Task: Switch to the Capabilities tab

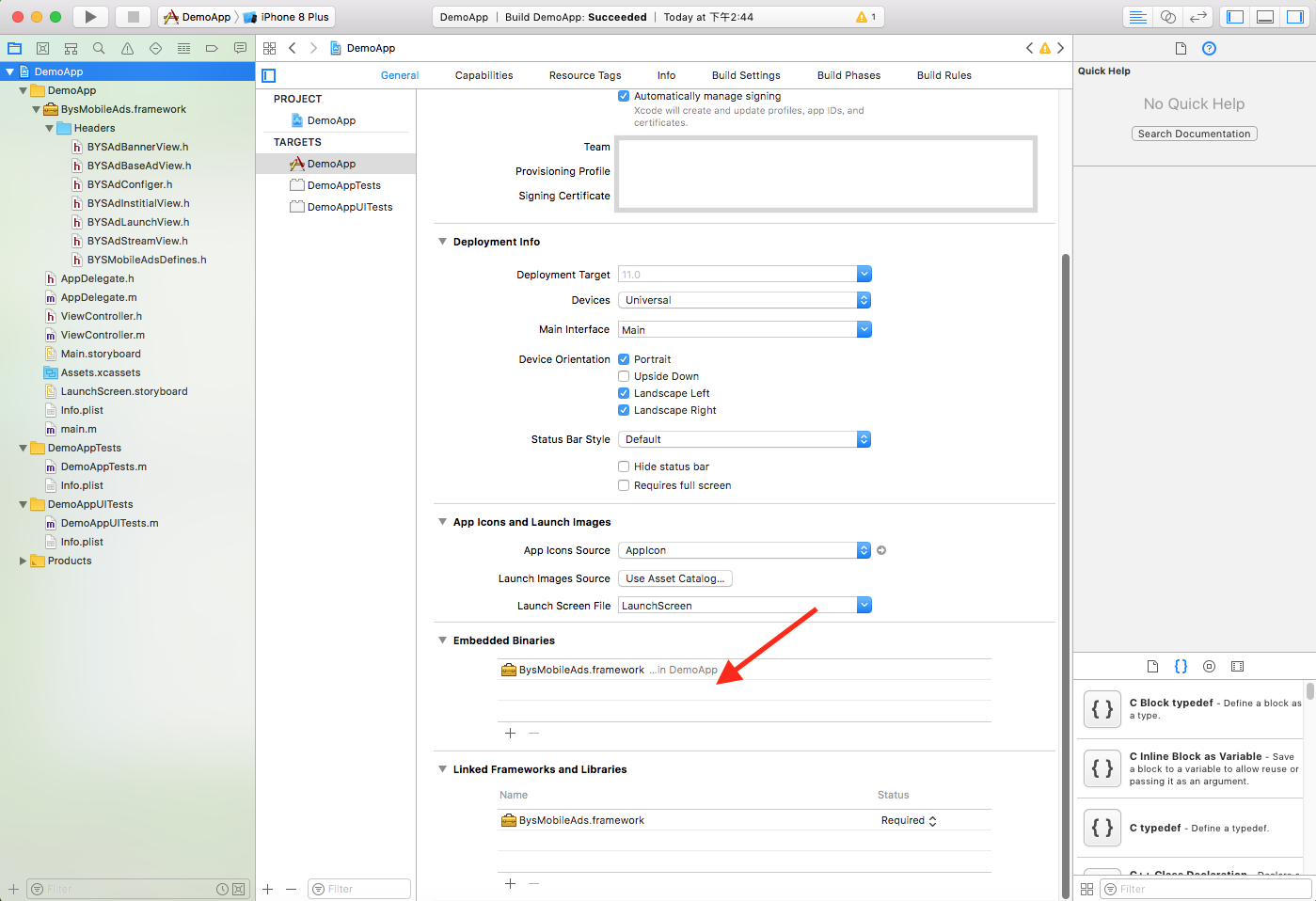Action: point(484,75)
